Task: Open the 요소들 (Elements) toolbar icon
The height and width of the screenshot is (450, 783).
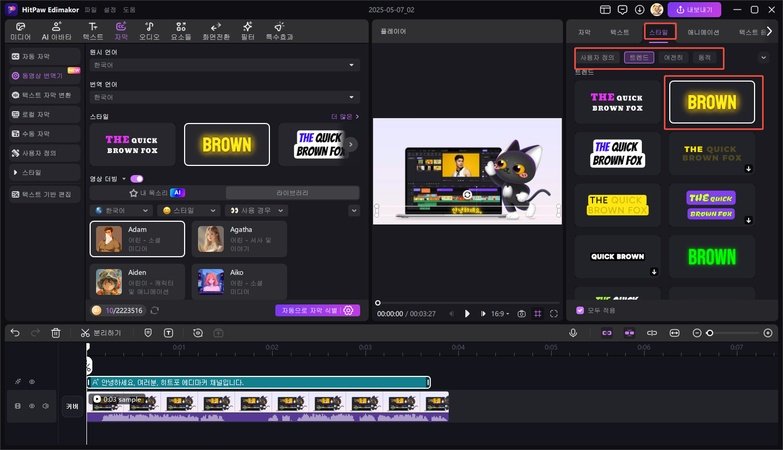Action: [x=181, y=31]
